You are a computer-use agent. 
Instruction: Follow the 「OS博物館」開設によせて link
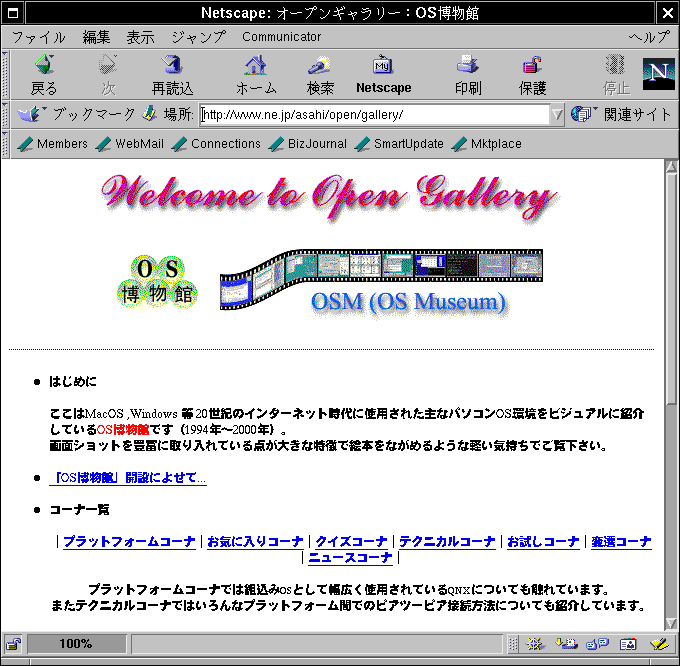click(128, 478)
